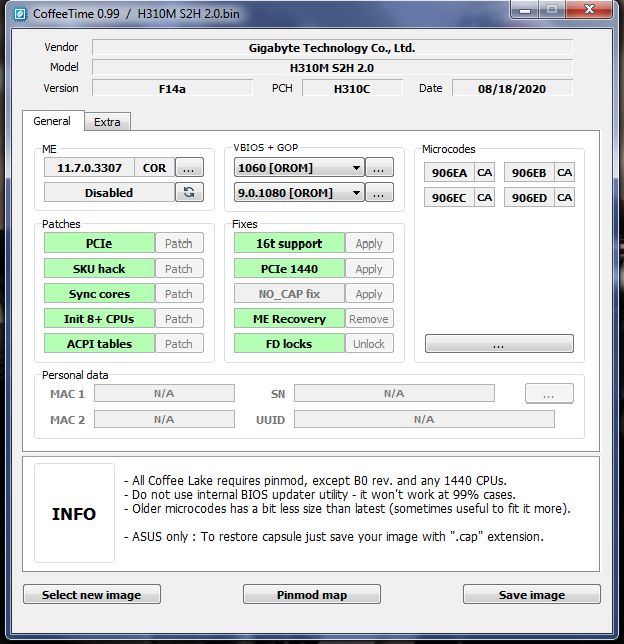
Task: Click the PCH field H310C
Action: coord(352,88)
